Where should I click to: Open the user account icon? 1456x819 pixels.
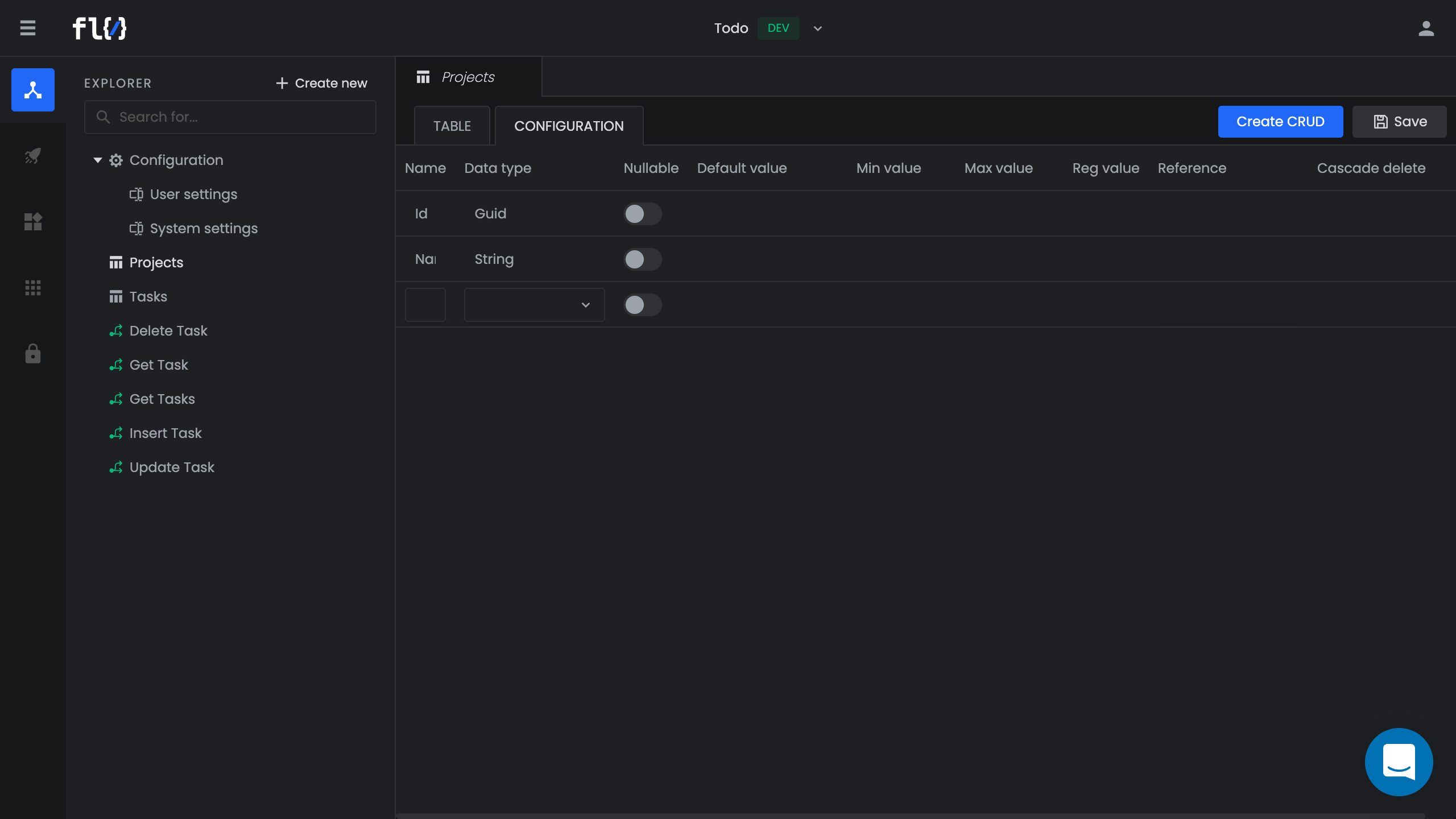(x=1426, y=28)
